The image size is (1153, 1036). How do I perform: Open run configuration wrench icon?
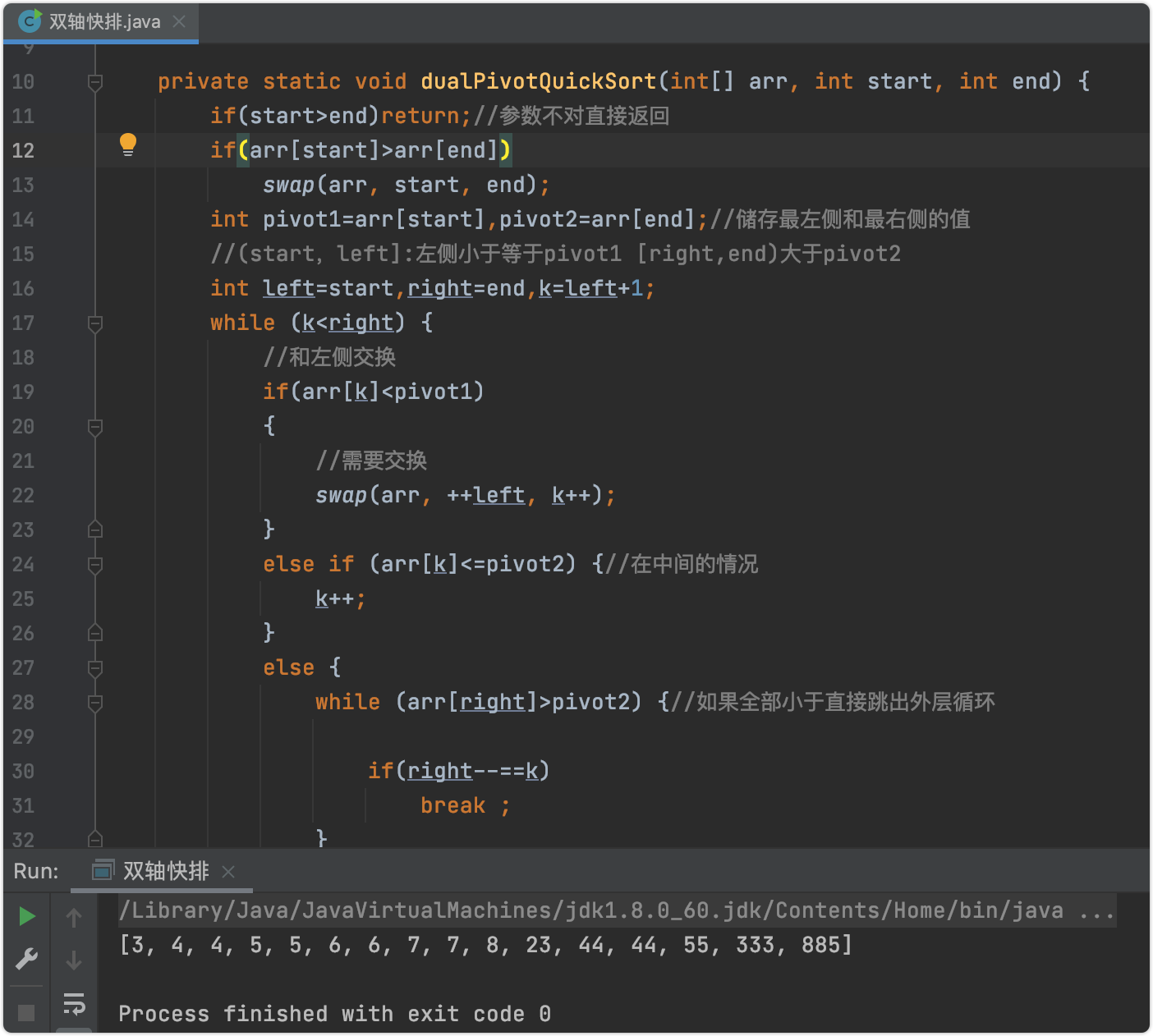26,959
